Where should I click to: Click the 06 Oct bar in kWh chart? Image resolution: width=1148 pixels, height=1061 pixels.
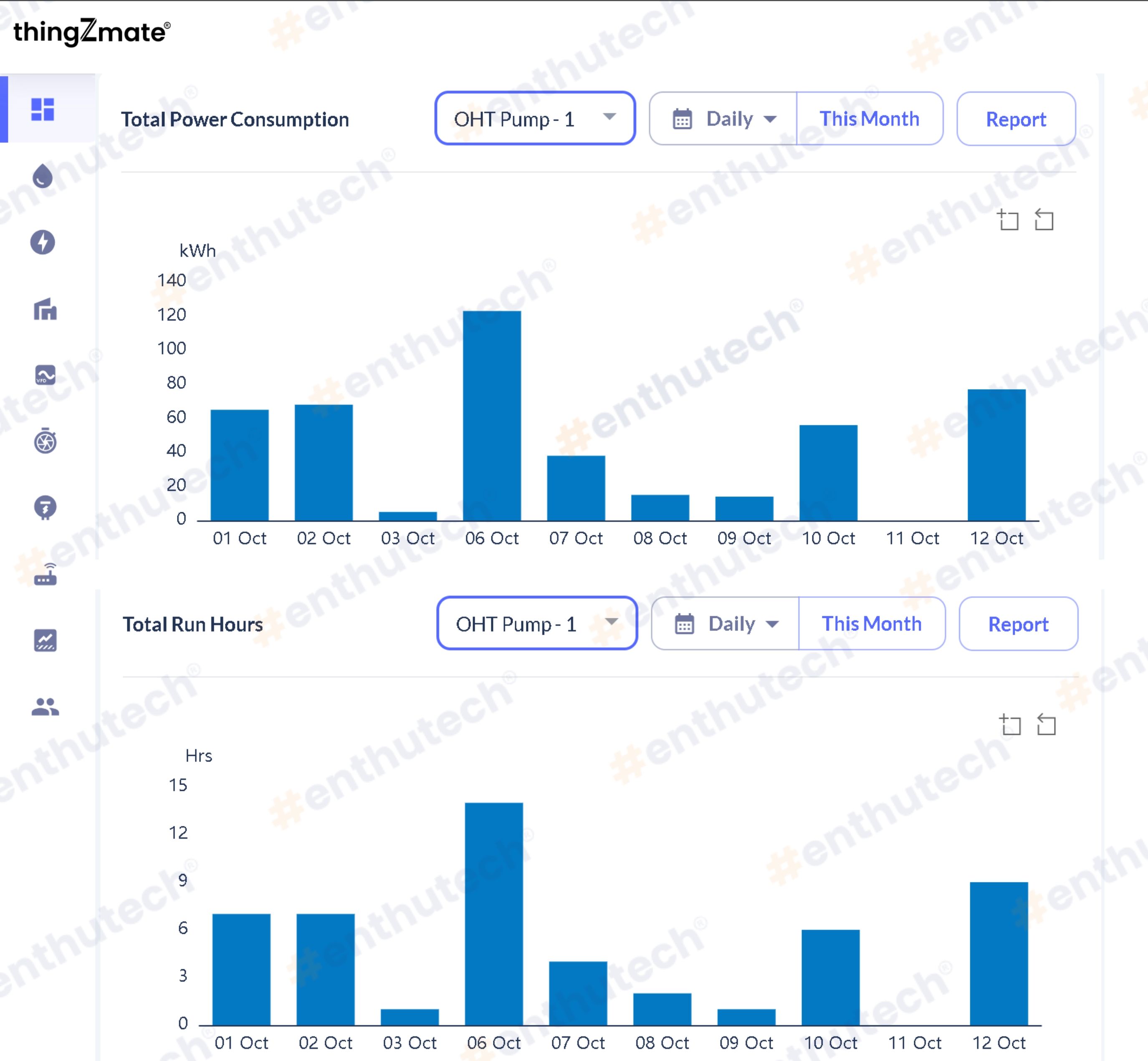(x=492, y=415)
